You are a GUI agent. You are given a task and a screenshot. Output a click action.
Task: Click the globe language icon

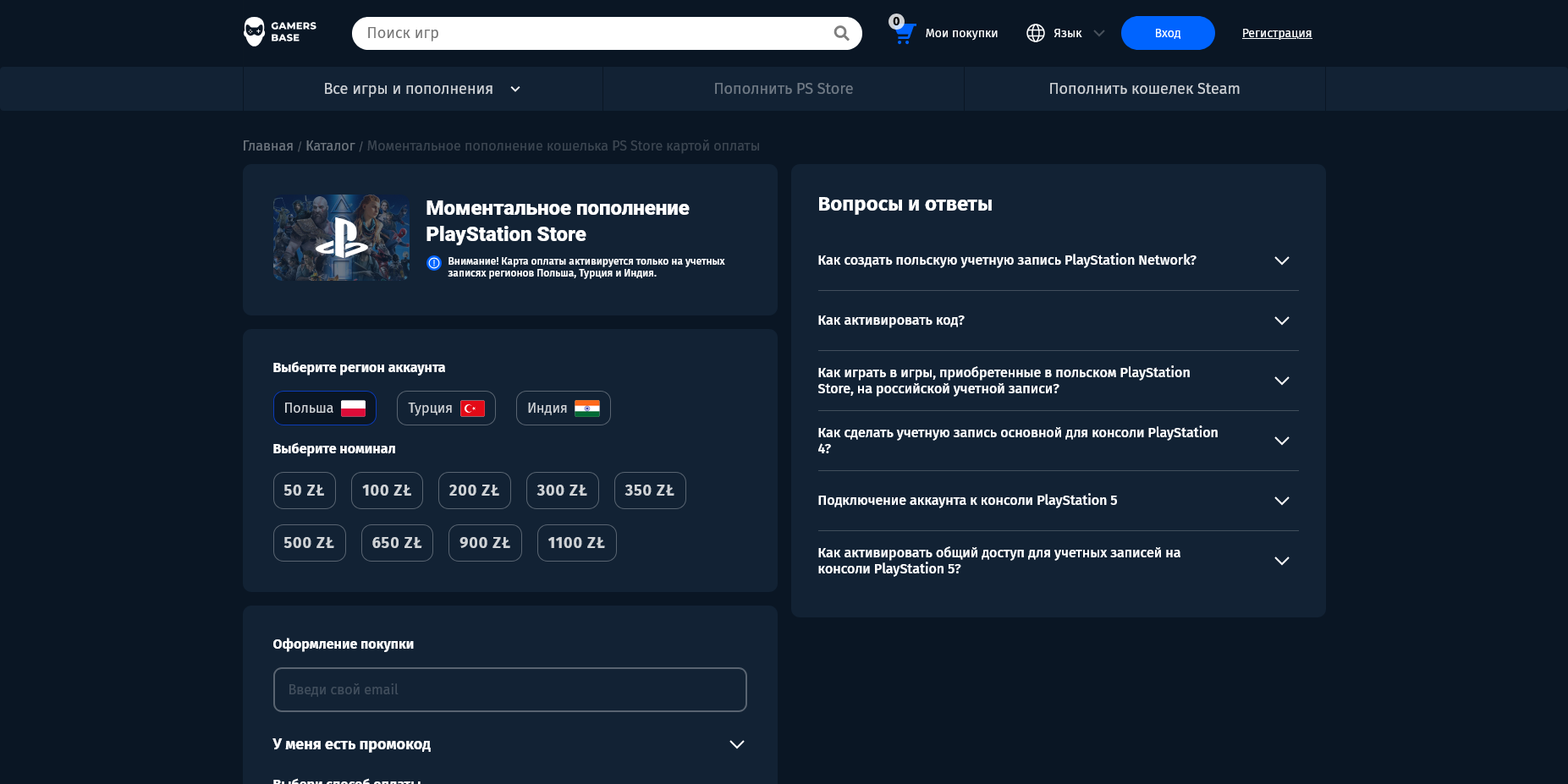(1036, 33)
